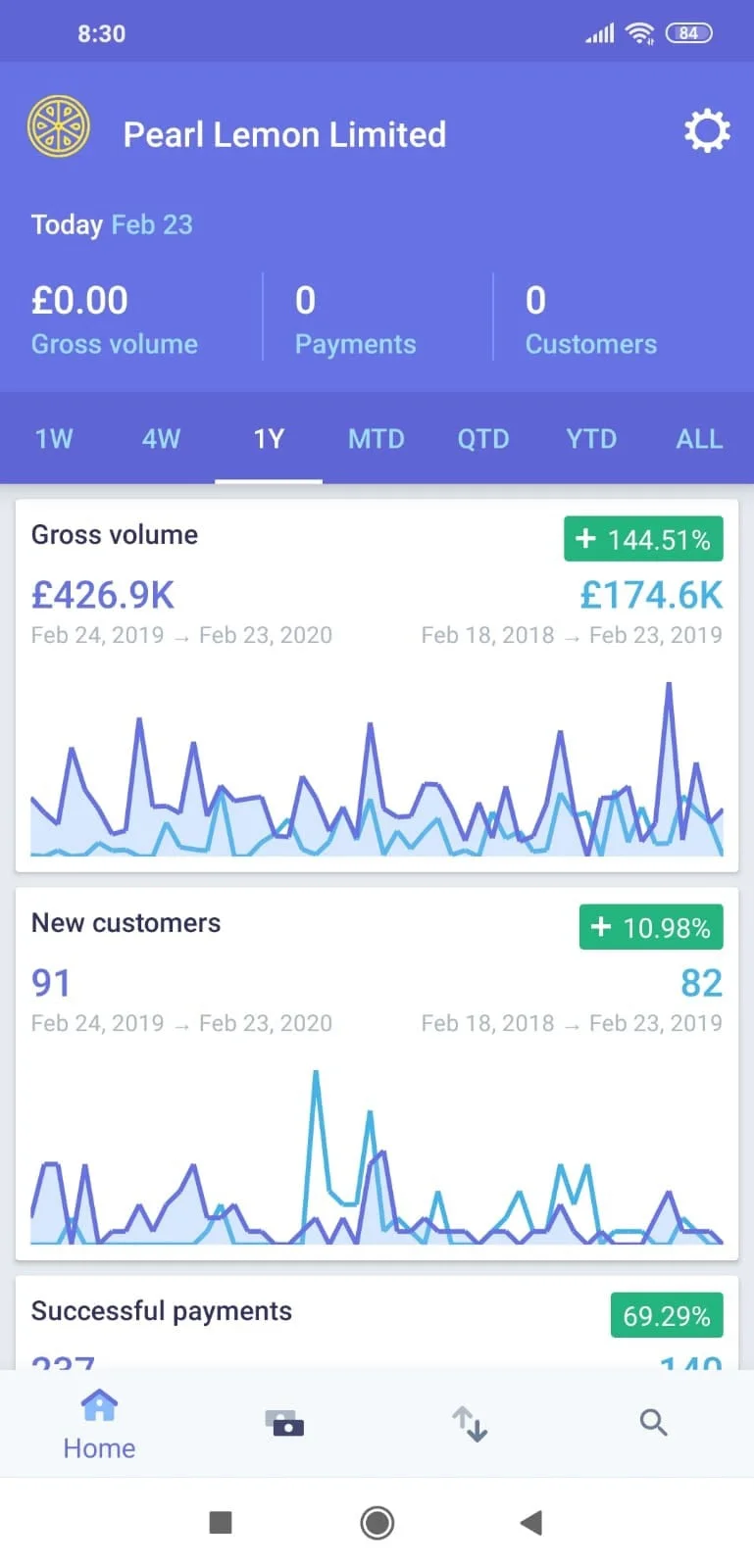Tap the Android home circle button
Viewport: 754px width, 1568px height.
click(377, 1522)
